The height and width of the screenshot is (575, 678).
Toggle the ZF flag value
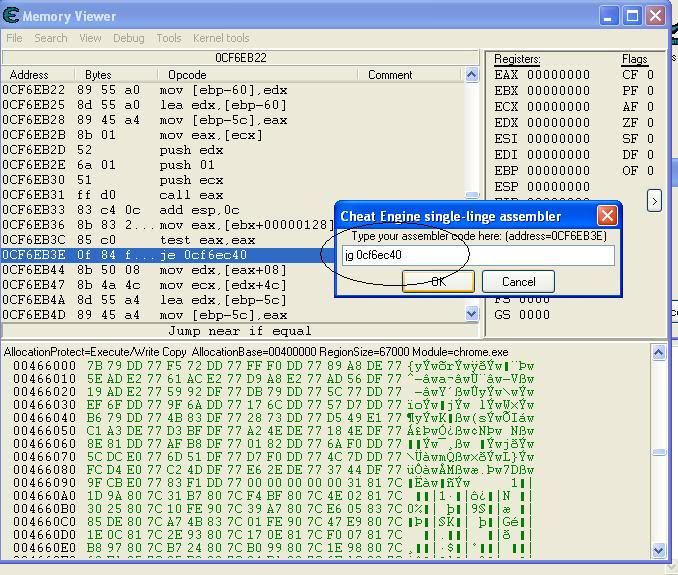click(650, 123)
